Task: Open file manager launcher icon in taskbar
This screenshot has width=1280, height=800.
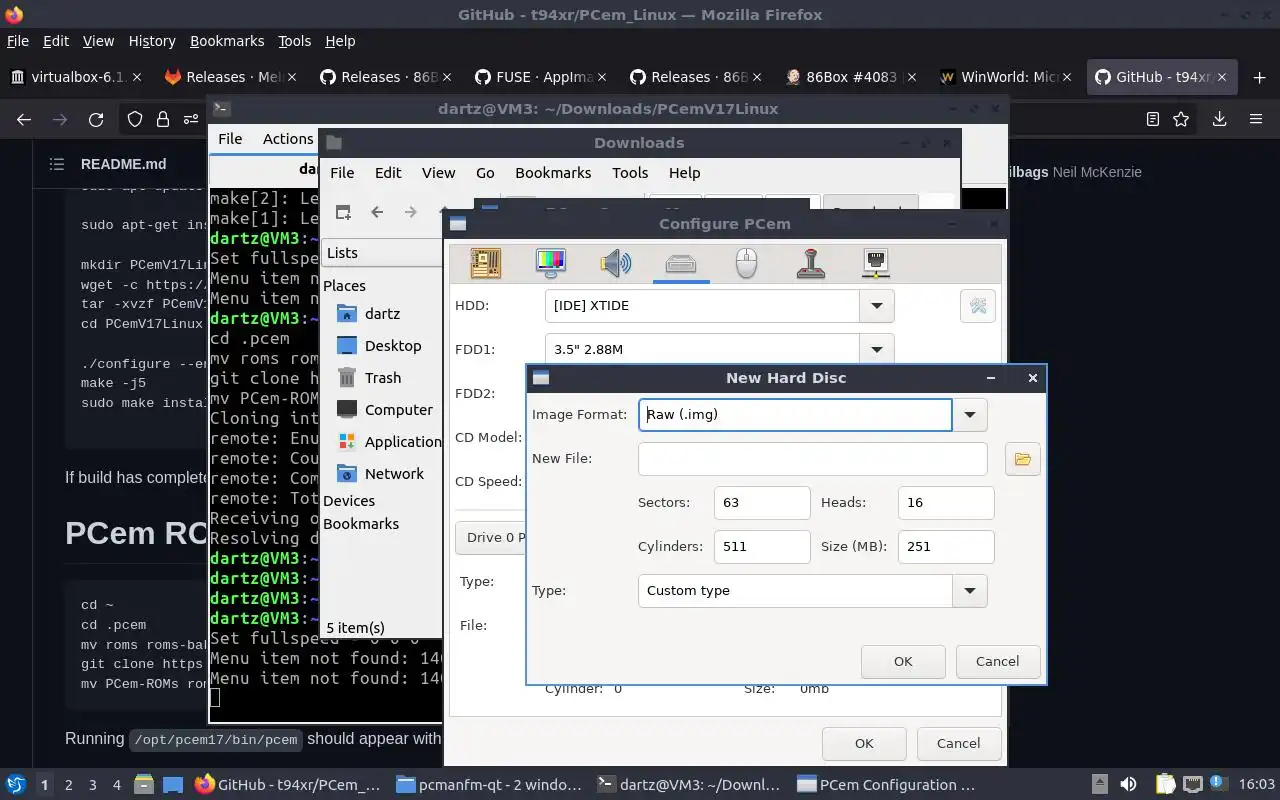Action: [x=142, y=785]
